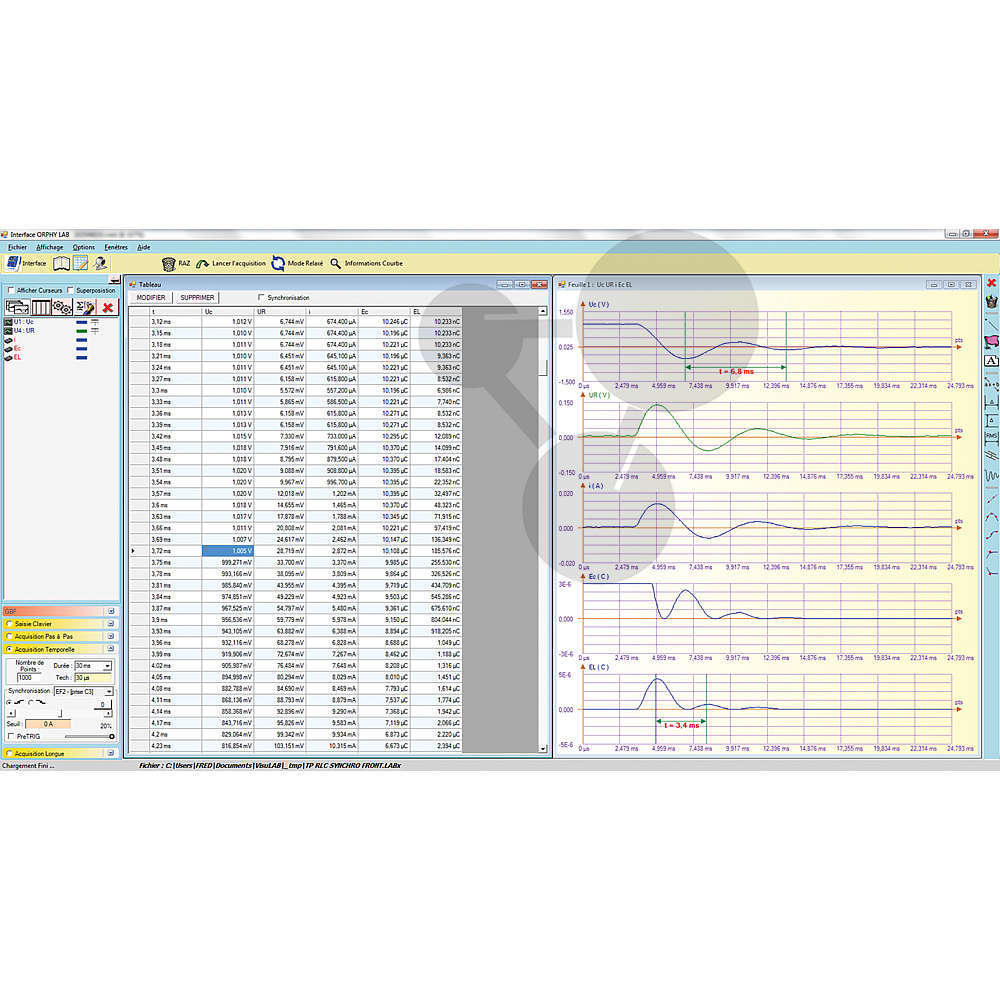The height and width of the screenshot is (1000, 1000).
Task: Select the U1 : Uc channel entry
Action: [20, 322]
